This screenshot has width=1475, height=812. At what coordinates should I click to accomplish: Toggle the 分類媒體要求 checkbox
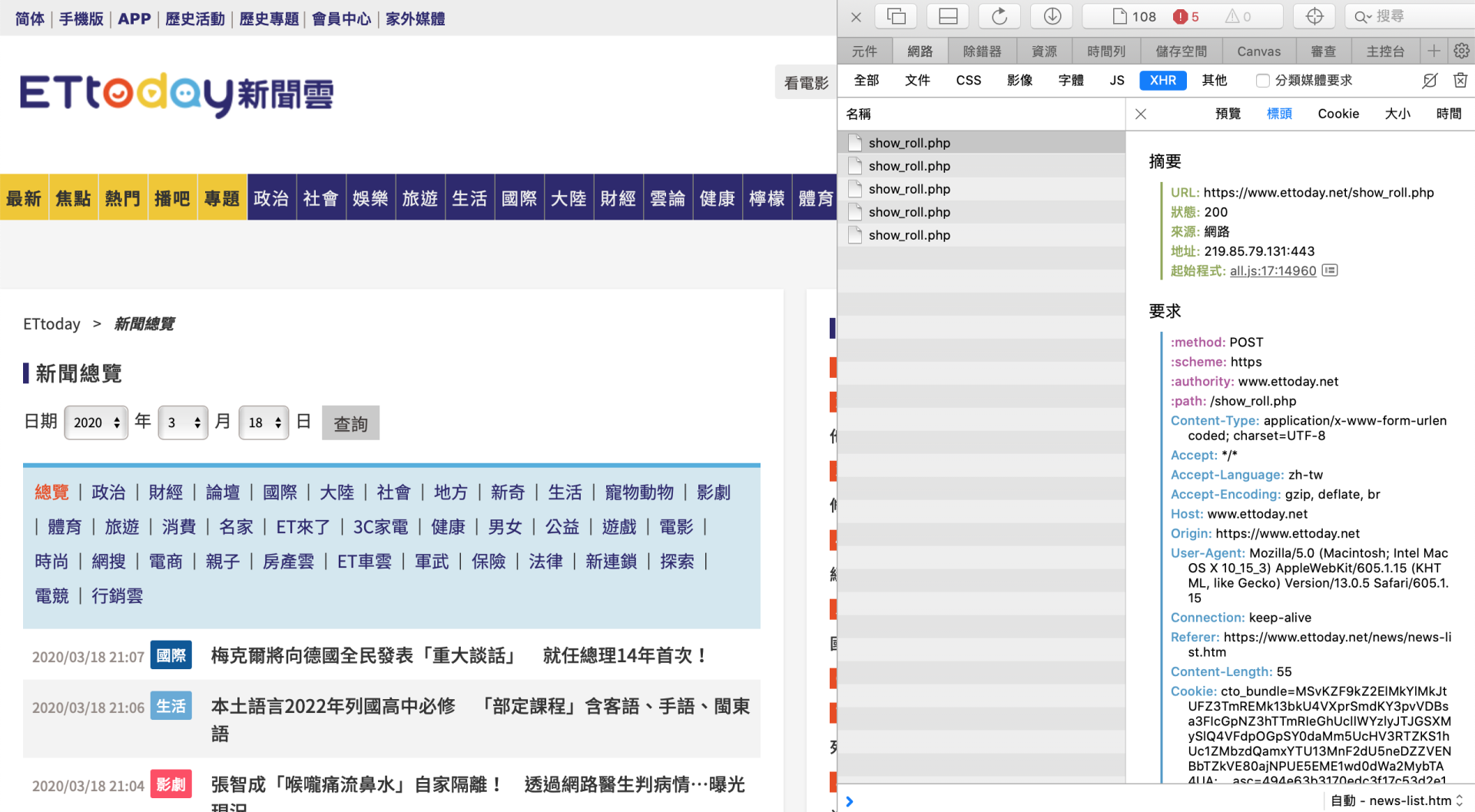[1262, 81]
